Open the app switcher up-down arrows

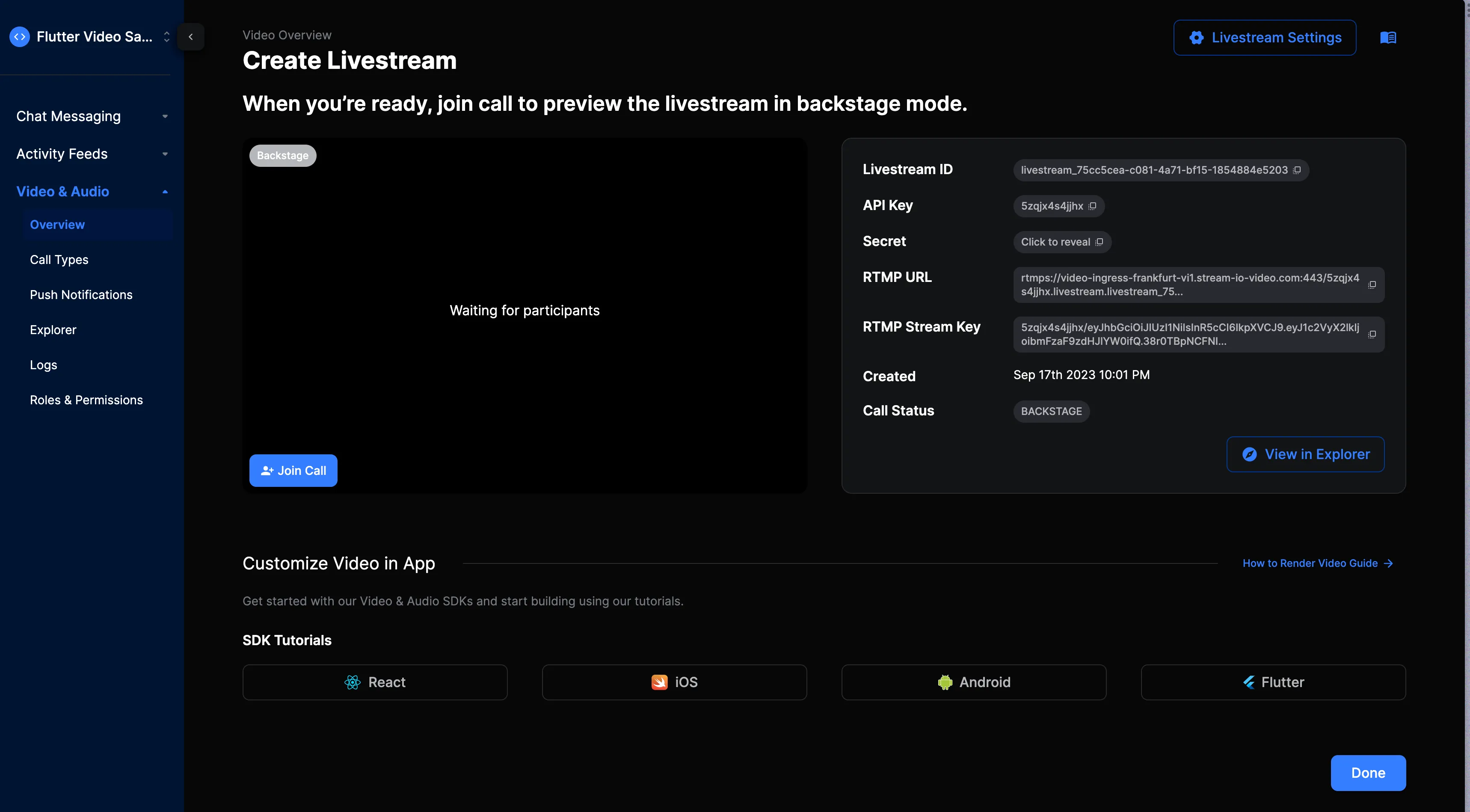click(166, 36)
